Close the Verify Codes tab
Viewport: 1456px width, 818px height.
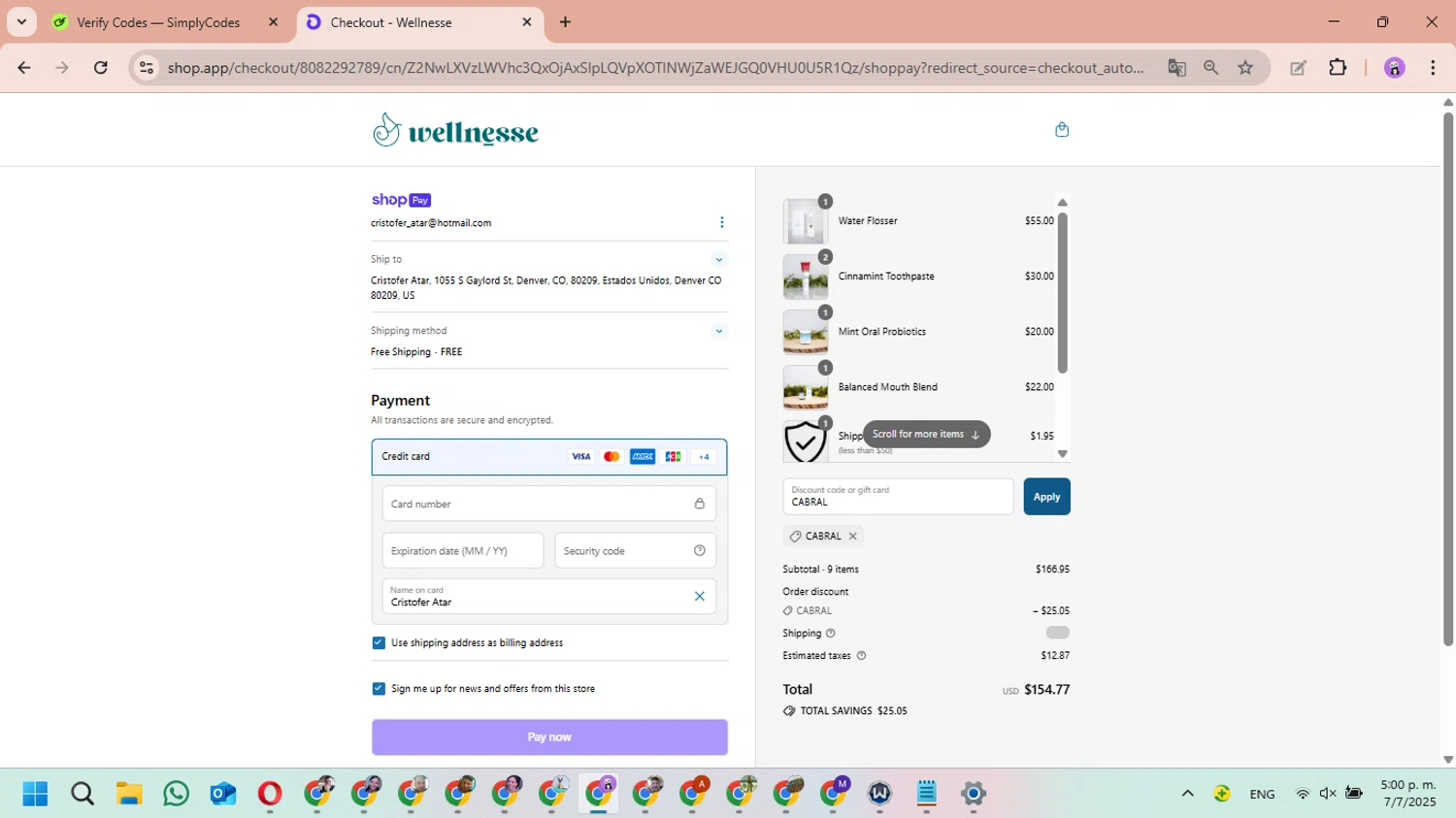273,22
